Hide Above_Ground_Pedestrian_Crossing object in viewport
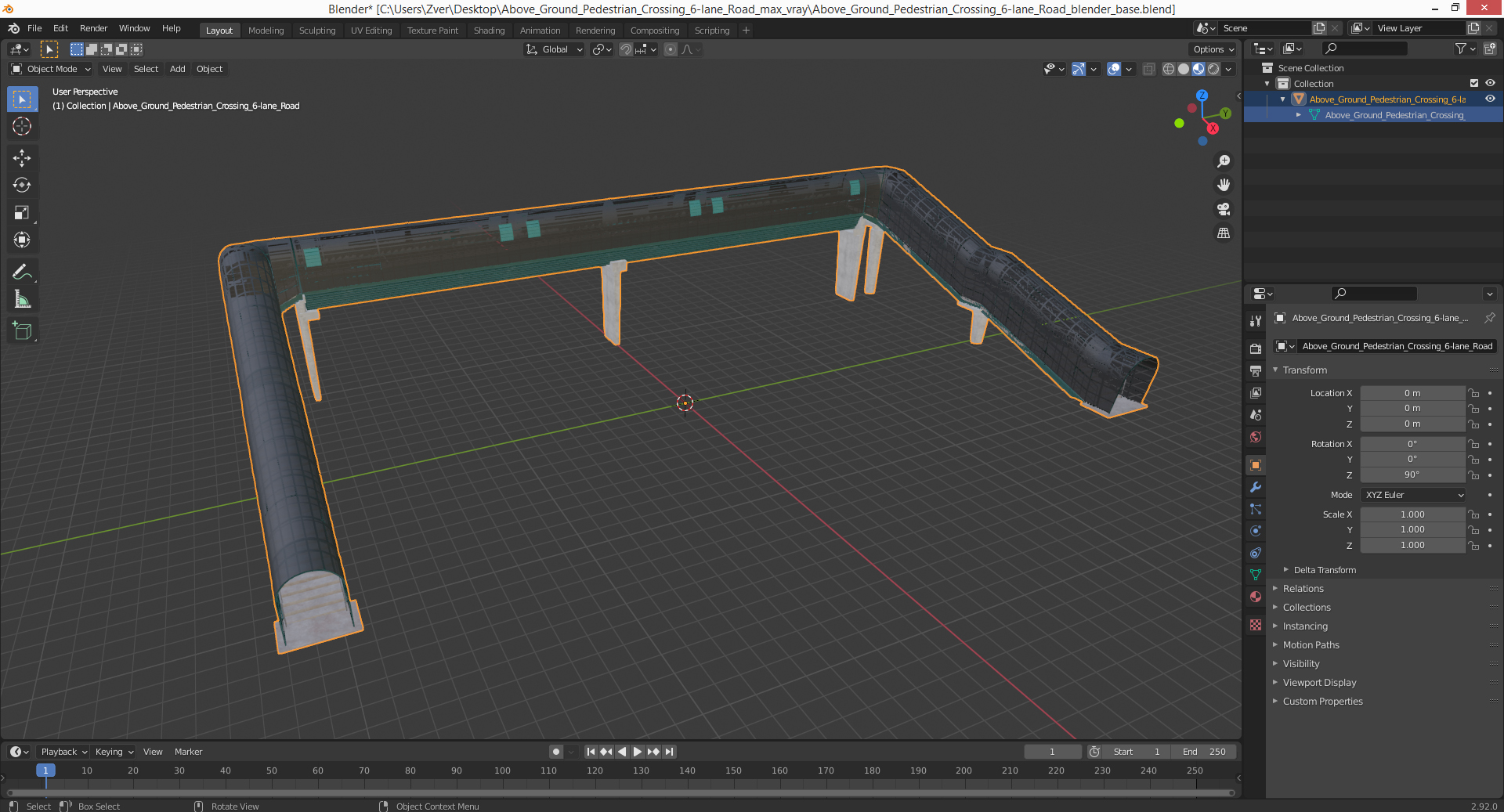Viewport: 1504px width, 812px height. (x=1490, y=99)
